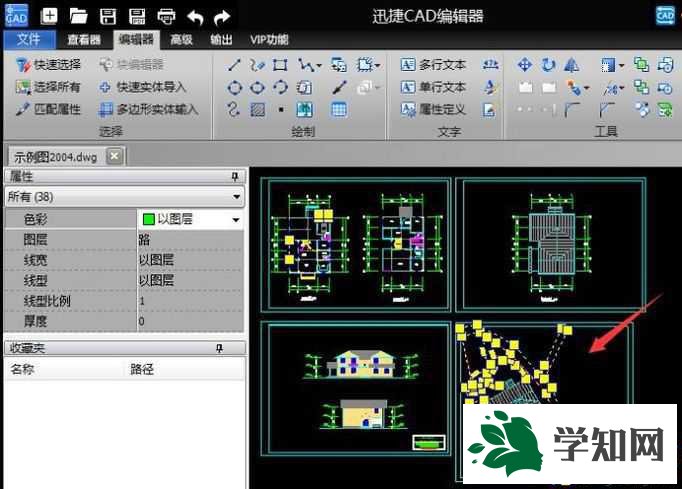Switch to the 编辑器 tab

point(136,40)
